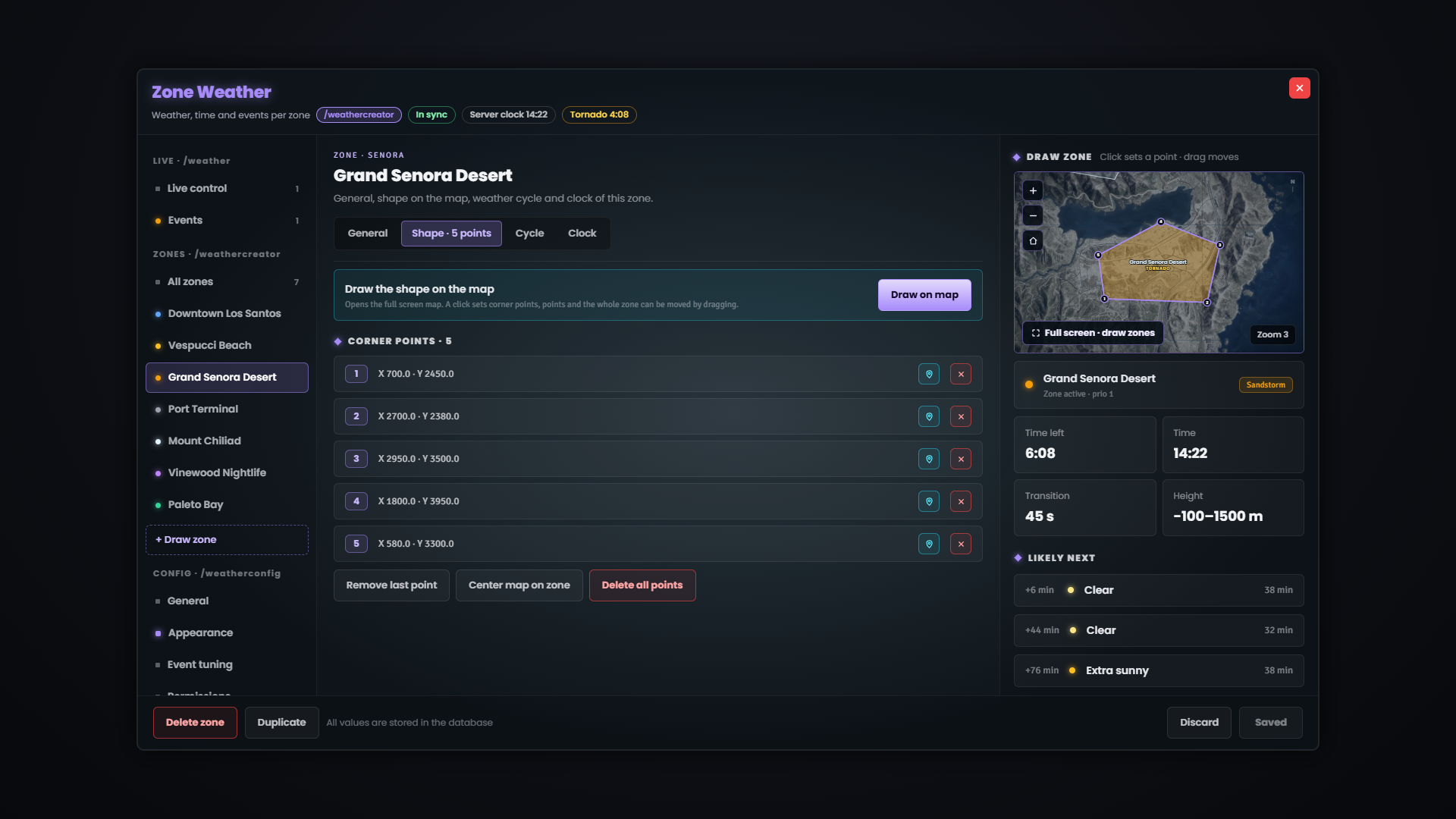Center map on zone
The width and height of the screenshot is (1456, 819).
(x=519, y=585)
